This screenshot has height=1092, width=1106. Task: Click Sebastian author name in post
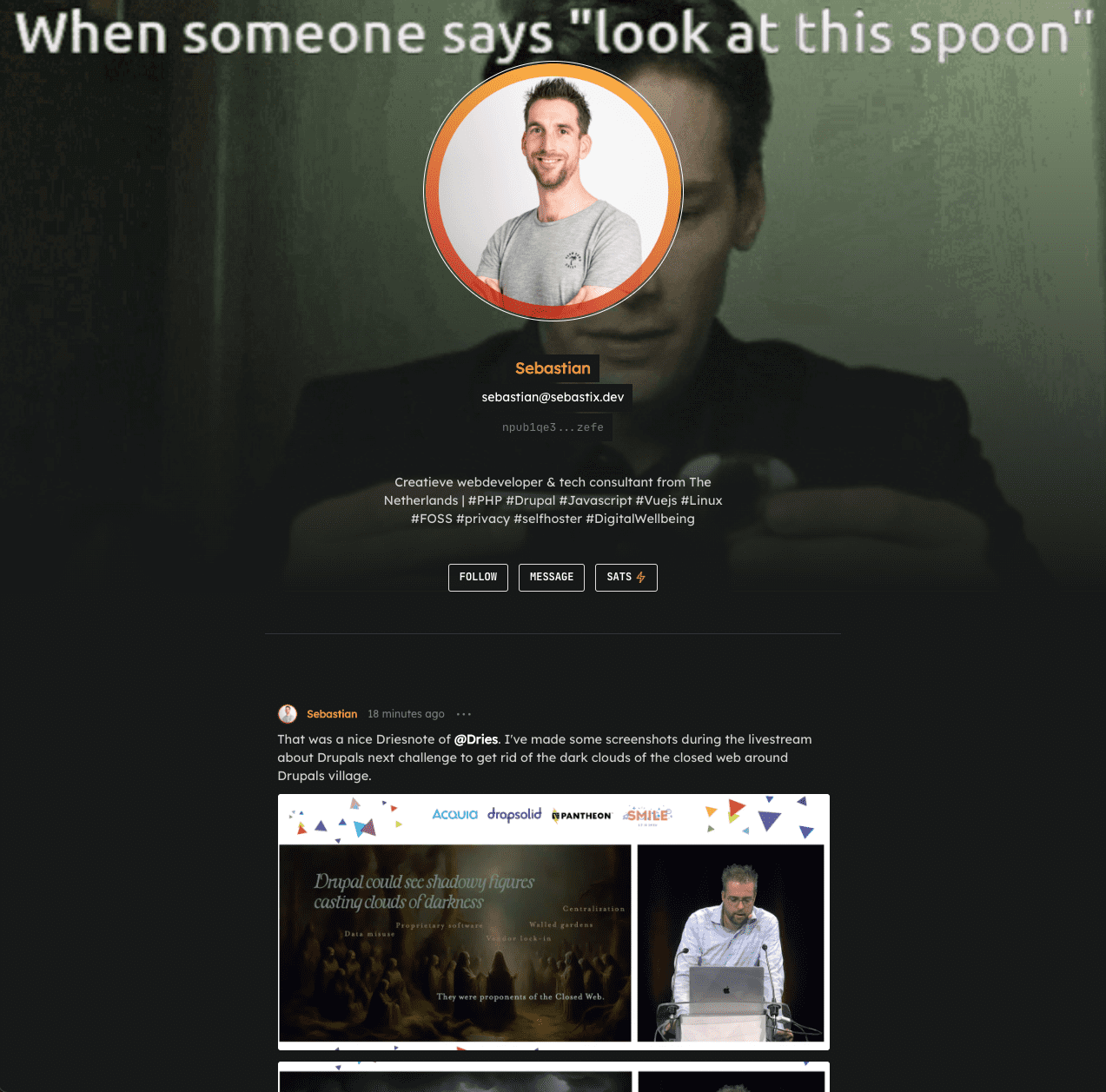332,714
